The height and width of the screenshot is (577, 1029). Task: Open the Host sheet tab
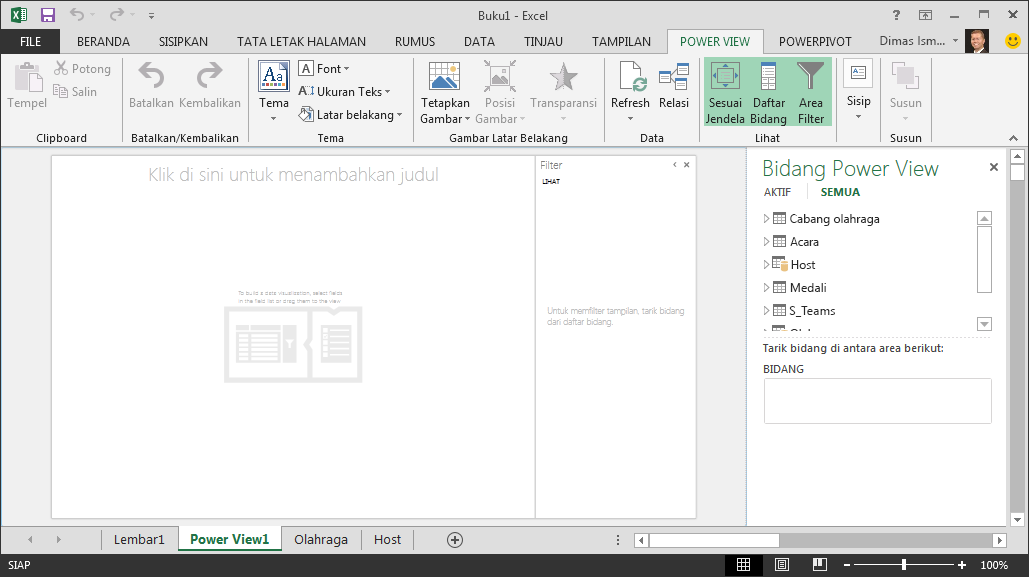tap(387, 540)
